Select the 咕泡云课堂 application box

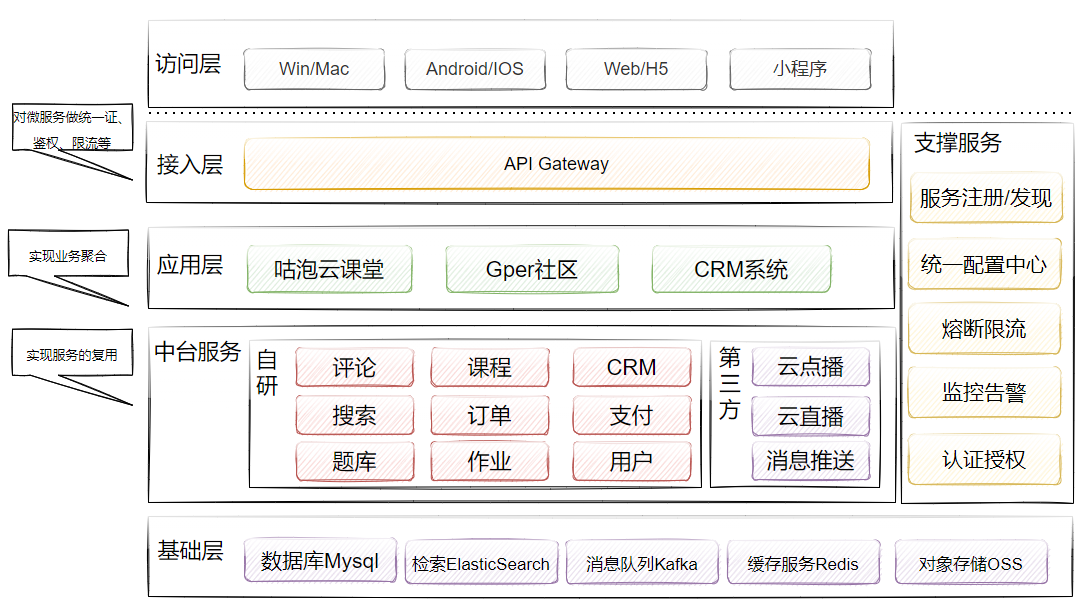point(329,269)
